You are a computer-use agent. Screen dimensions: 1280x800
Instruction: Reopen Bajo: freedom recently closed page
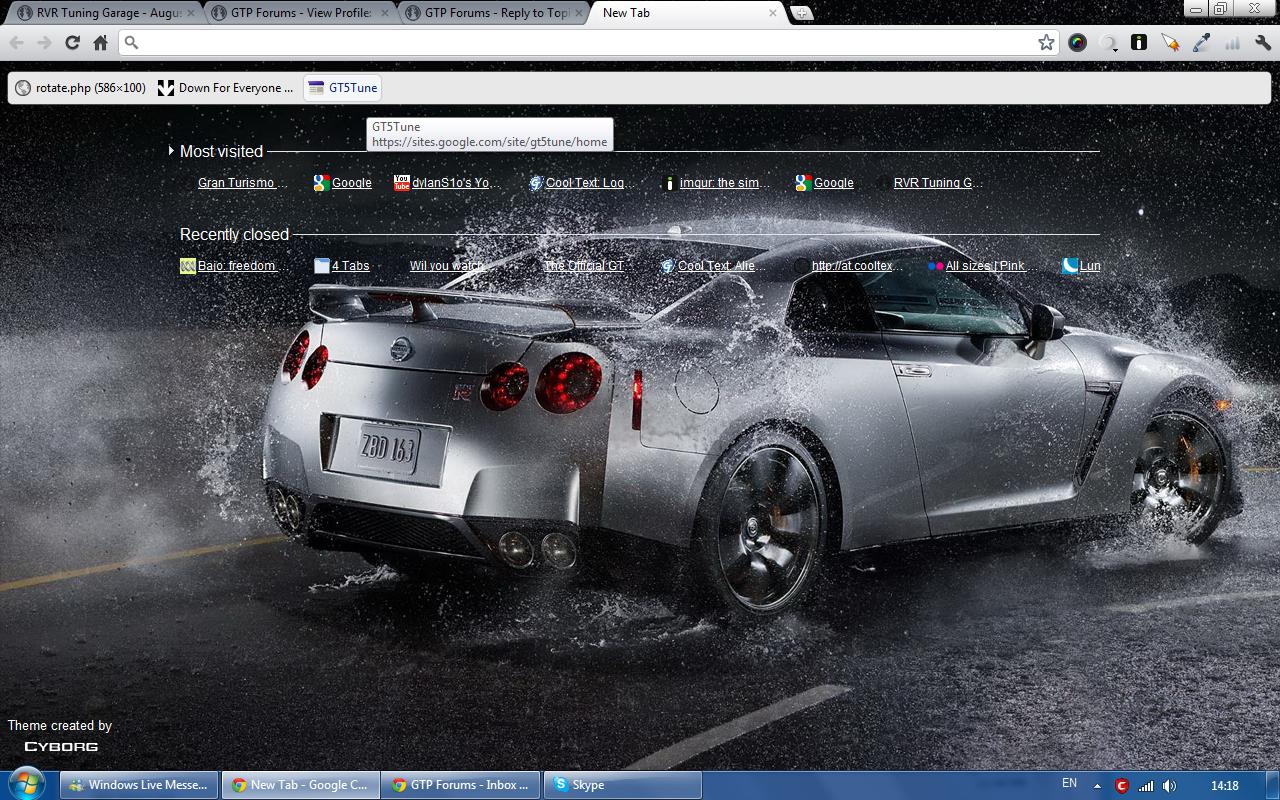[235, 266]
